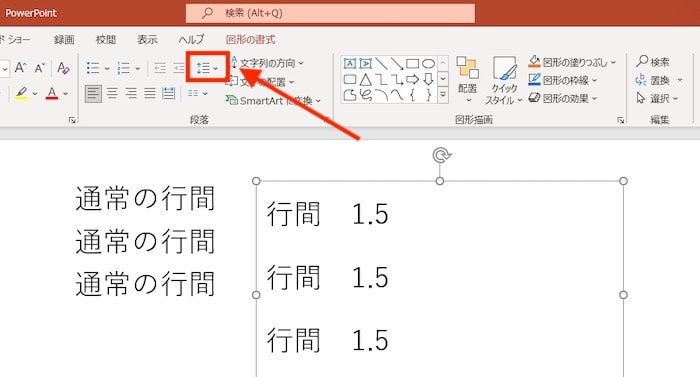Move the shapes gallery down one row
This screenshot has height=377, width=700.
tap(443, 79)
